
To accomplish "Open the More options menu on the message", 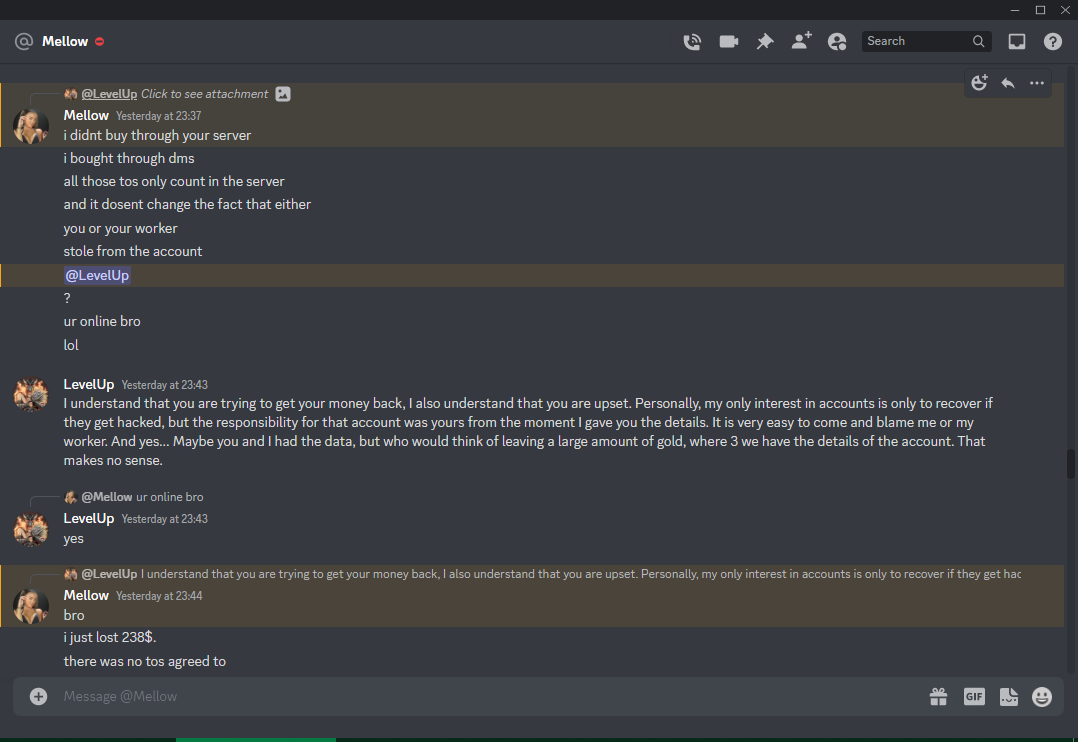I will [1037, 83].
